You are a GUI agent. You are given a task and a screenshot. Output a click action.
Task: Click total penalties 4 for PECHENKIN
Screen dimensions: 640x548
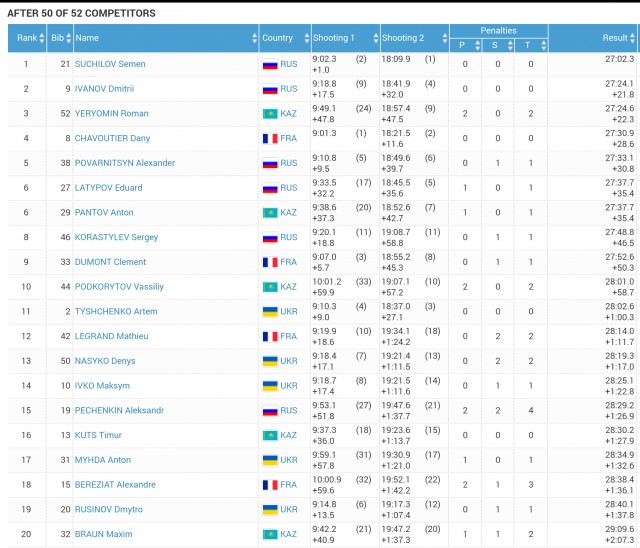coord(531,410)
